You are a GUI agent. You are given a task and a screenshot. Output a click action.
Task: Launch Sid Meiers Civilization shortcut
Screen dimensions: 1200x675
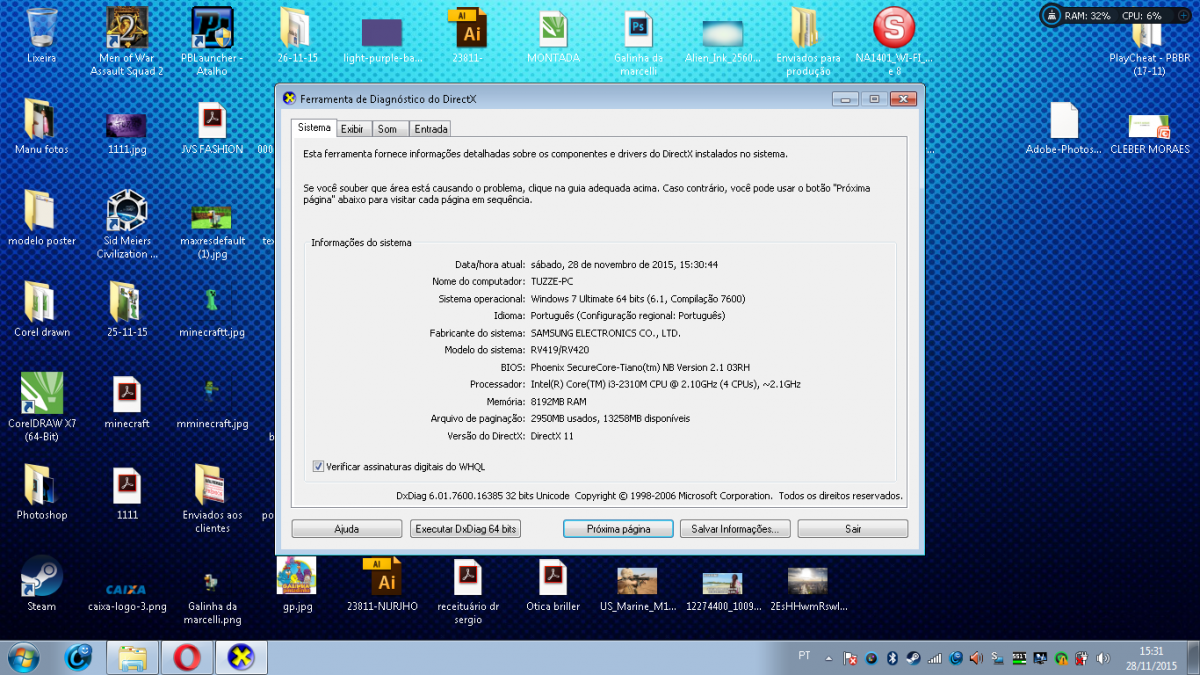[127, 224]
